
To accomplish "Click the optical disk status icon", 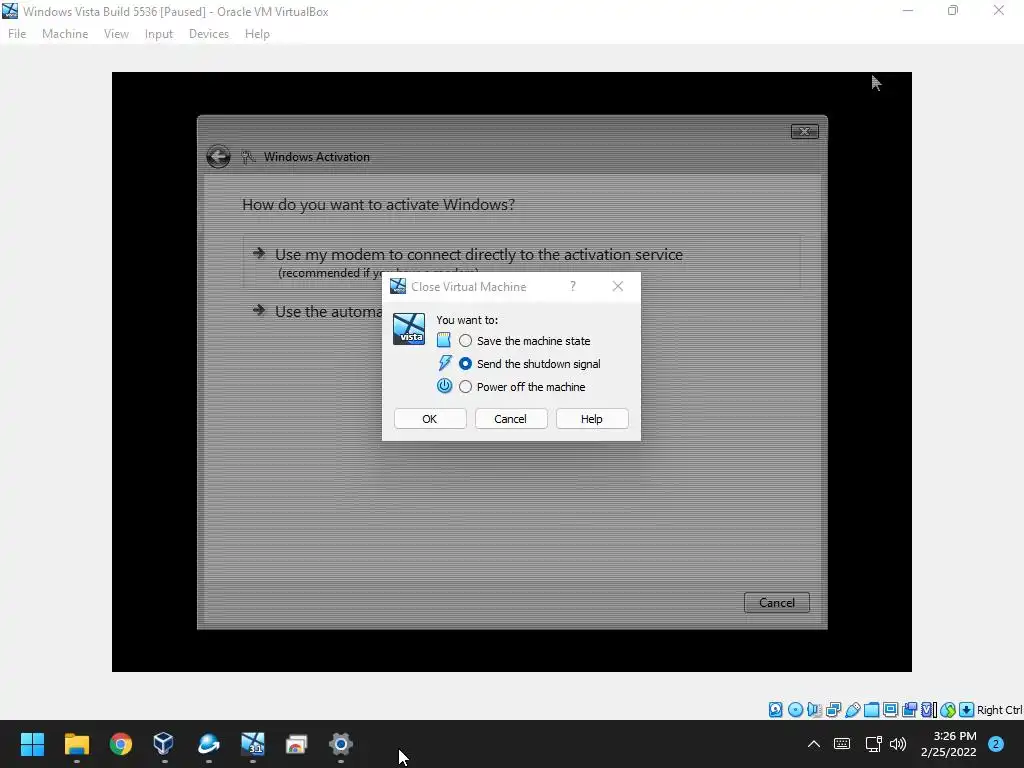I will click(x=795, y=710).
